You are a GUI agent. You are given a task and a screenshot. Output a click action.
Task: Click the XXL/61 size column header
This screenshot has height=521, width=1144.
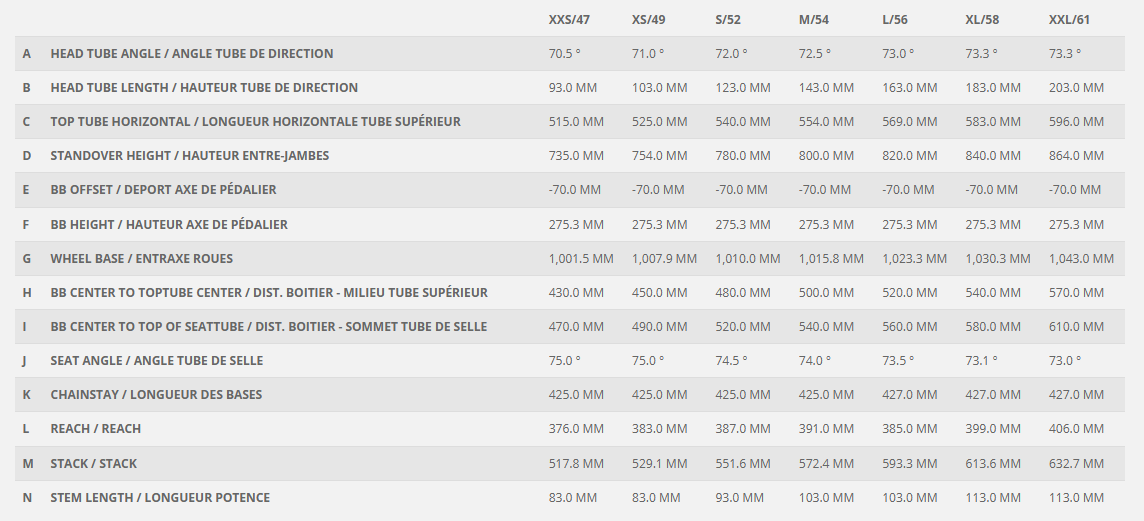1071,20
